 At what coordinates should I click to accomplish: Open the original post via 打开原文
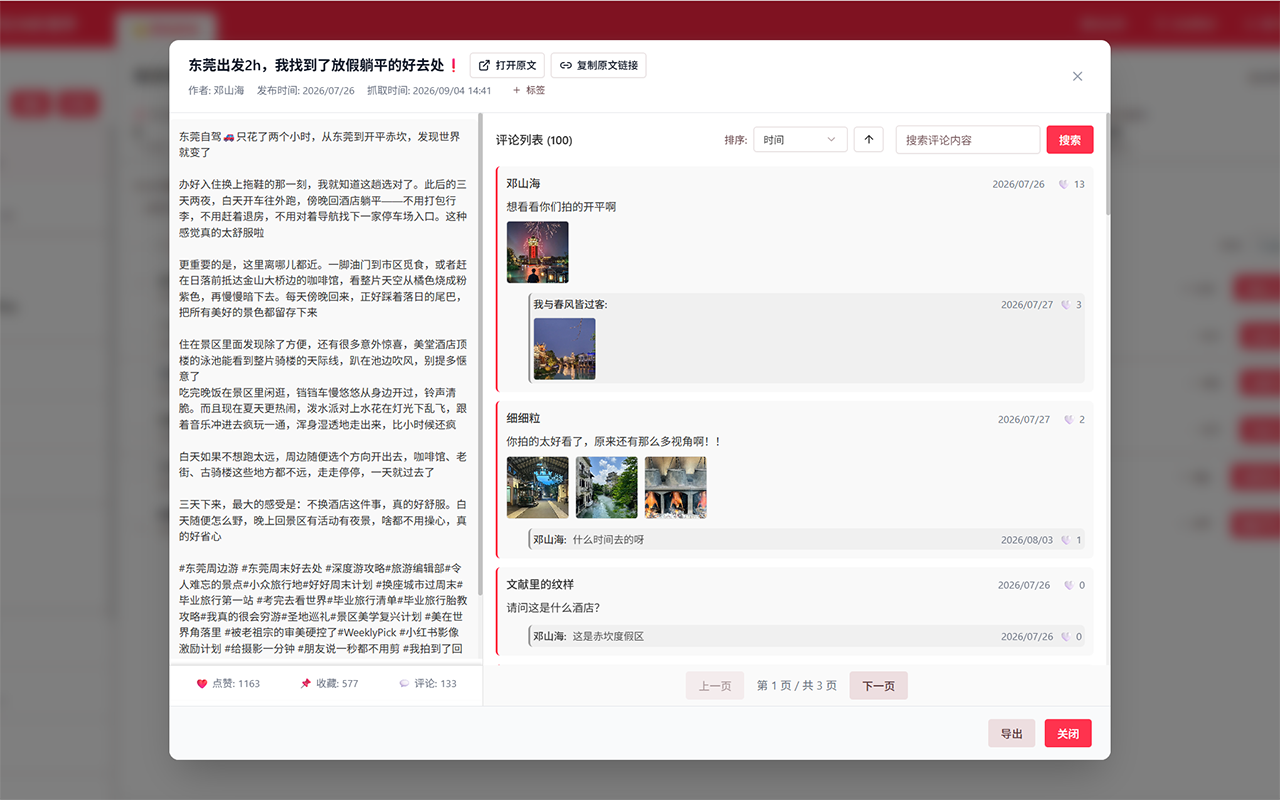point(507,65)
